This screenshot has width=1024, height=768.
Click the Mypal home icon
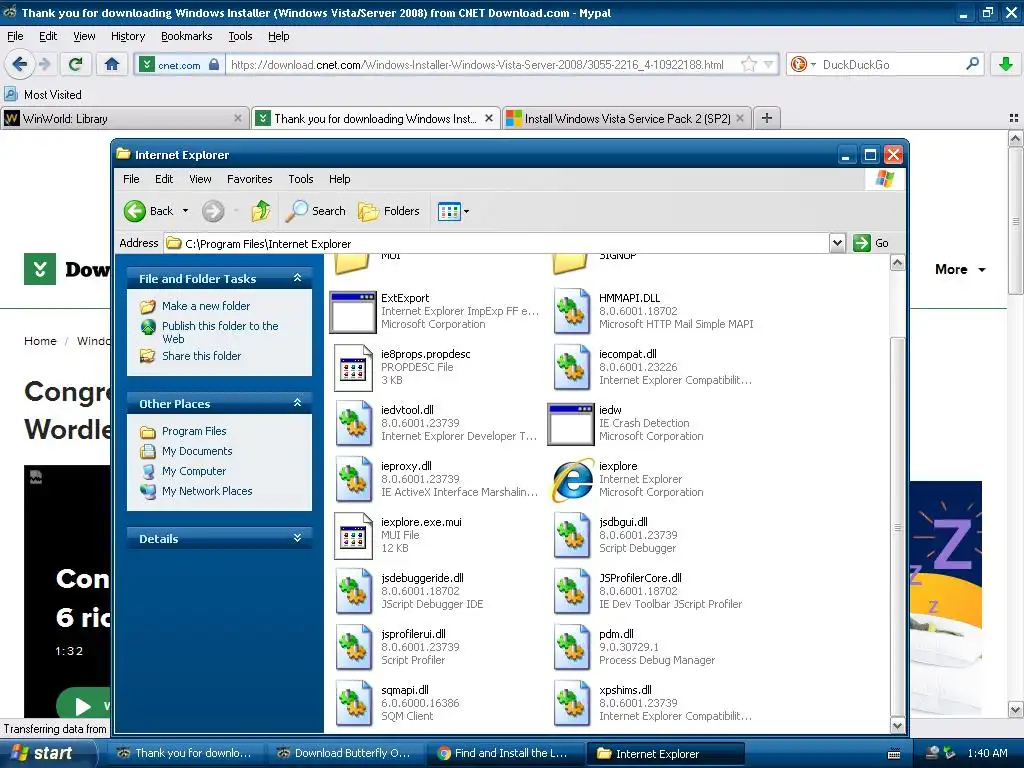[112, 64]
